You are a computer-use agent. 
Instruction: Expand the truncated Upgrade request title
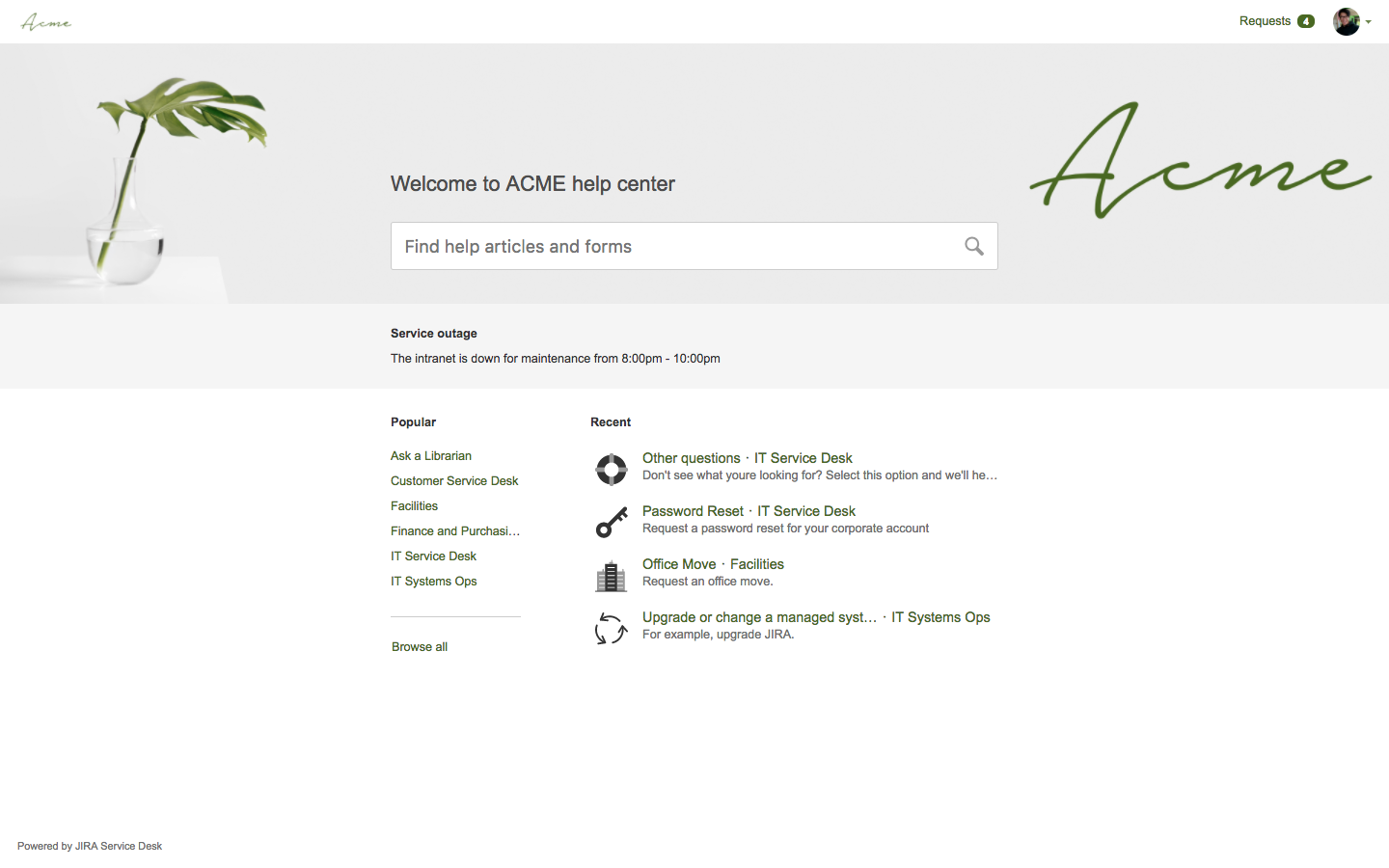pos(758,616)
